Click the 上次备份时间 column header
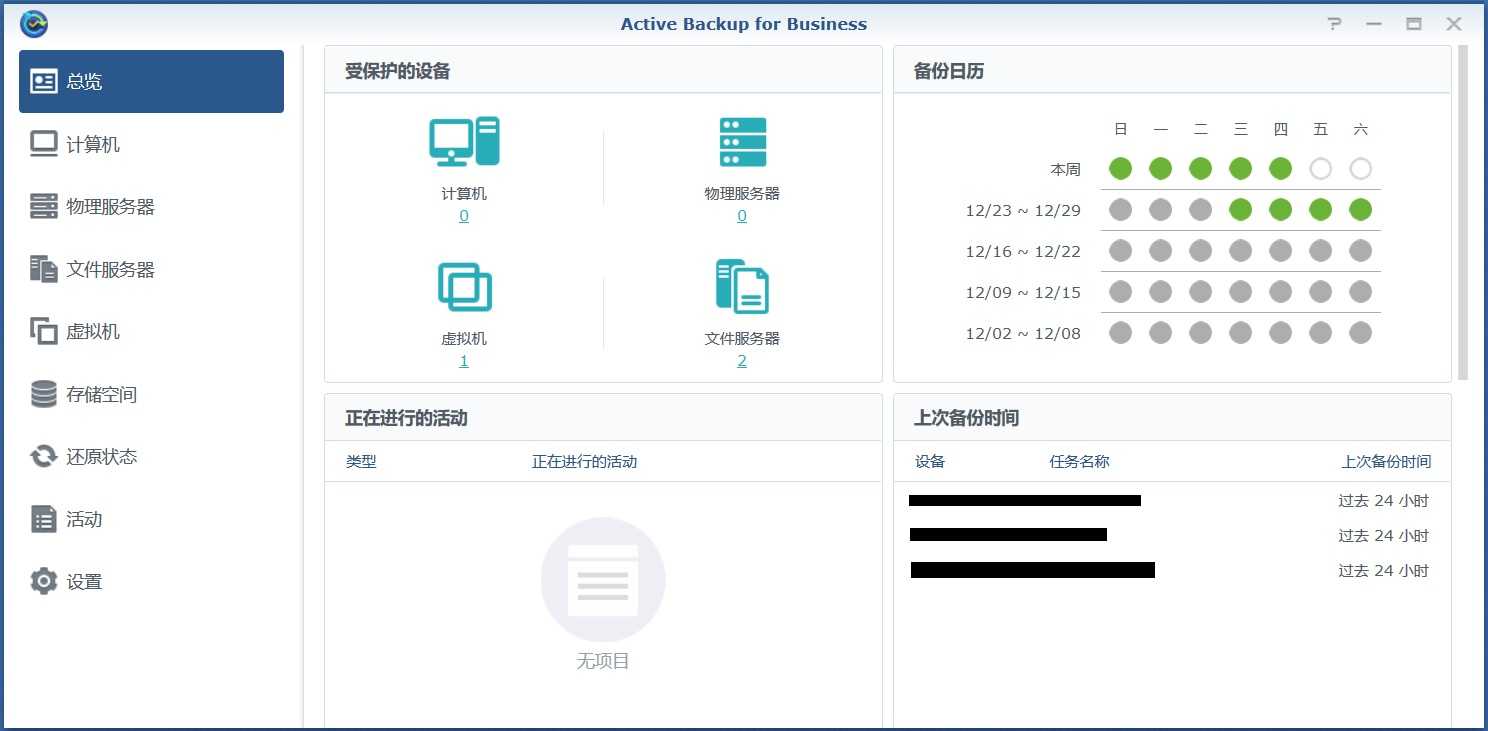The image size is (1488, 731). tap(1386, 462)
